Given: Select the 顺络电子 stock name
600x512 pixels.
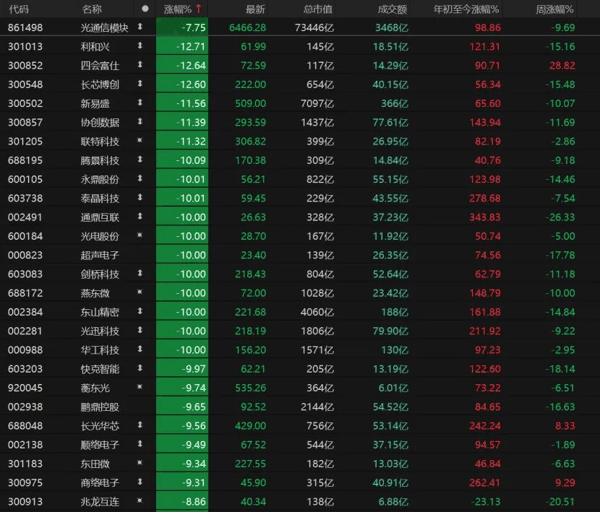Looking at the screenshot, I should click(100, 445).
